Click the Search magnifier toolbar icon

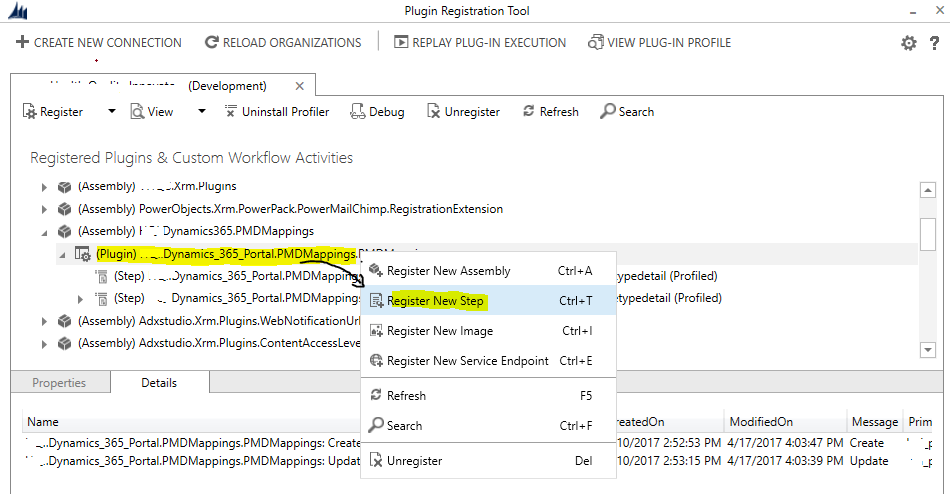(x=607, y=112)
